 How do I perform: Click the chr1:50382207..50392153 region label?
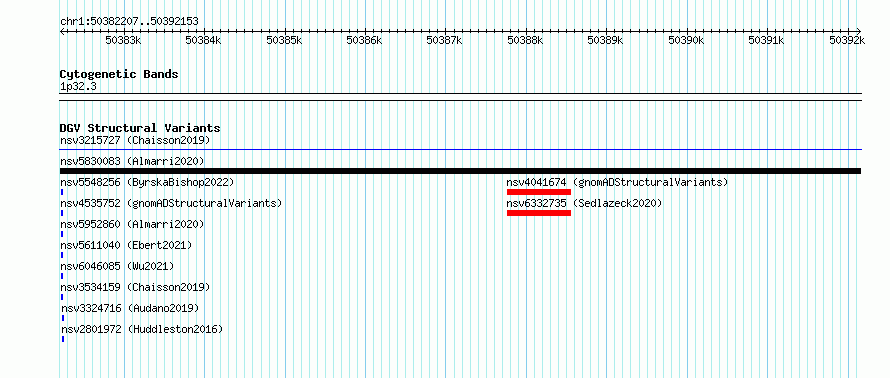(129, 22)
